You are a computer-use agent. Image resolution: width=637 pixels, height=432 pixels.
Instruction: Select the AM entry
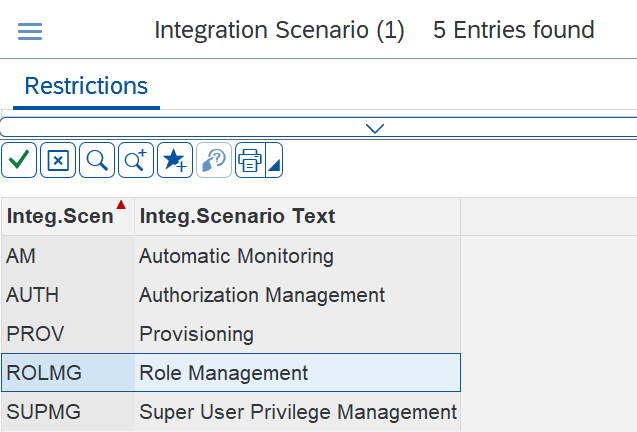(x=22, y=257)
